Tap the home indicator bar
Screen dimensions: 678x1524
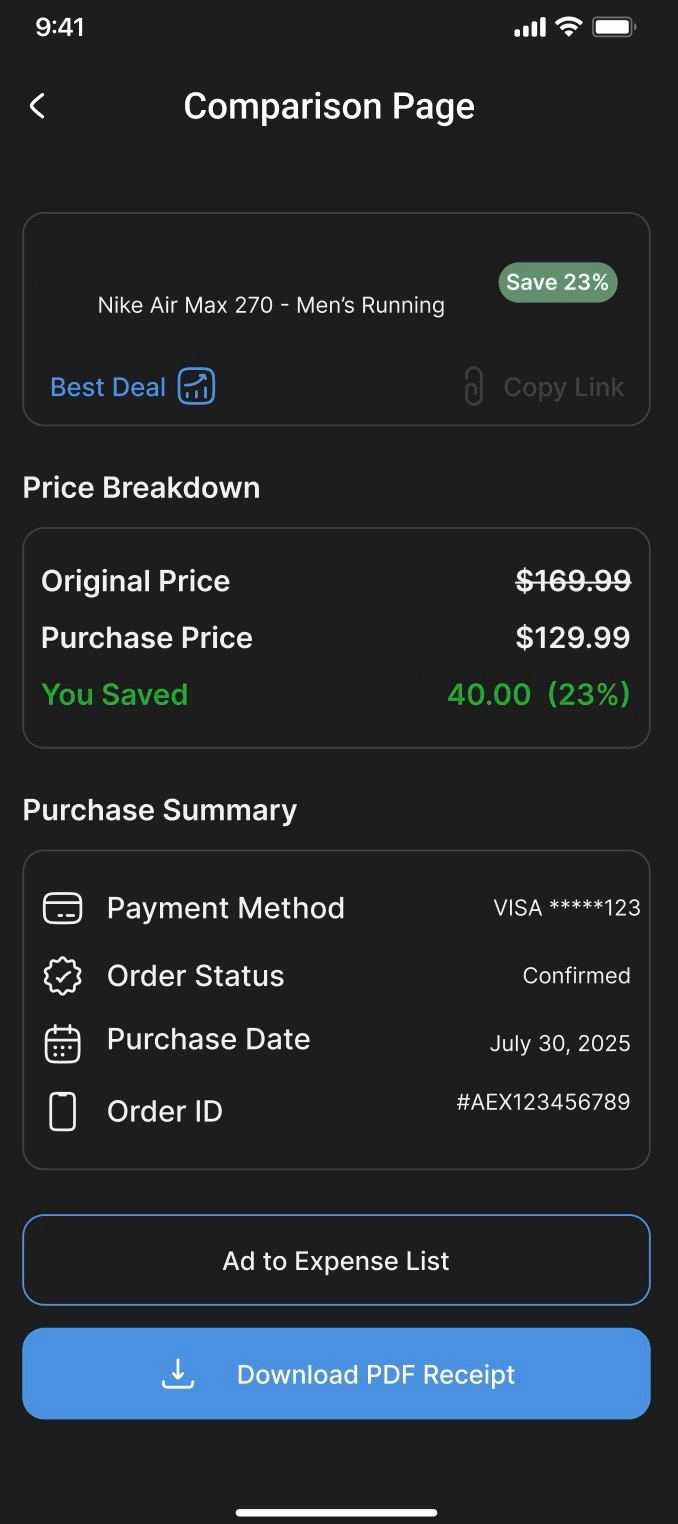coord(336,1512)
